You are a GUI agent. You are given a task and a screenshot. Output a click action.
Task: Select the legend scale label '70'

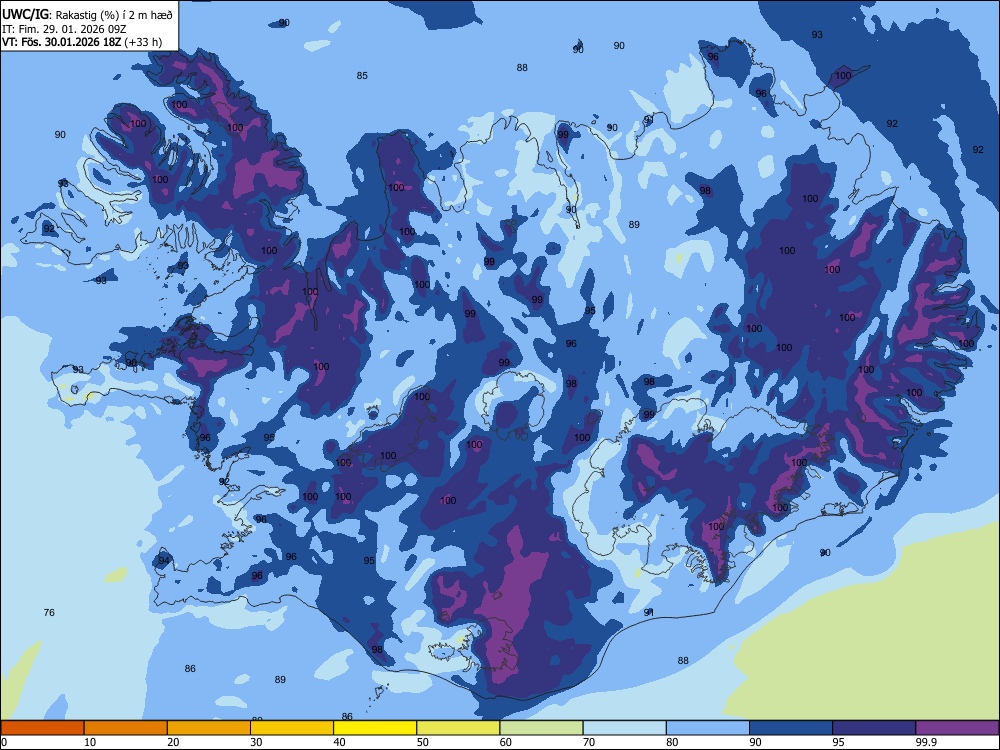[x=589, y=742]
